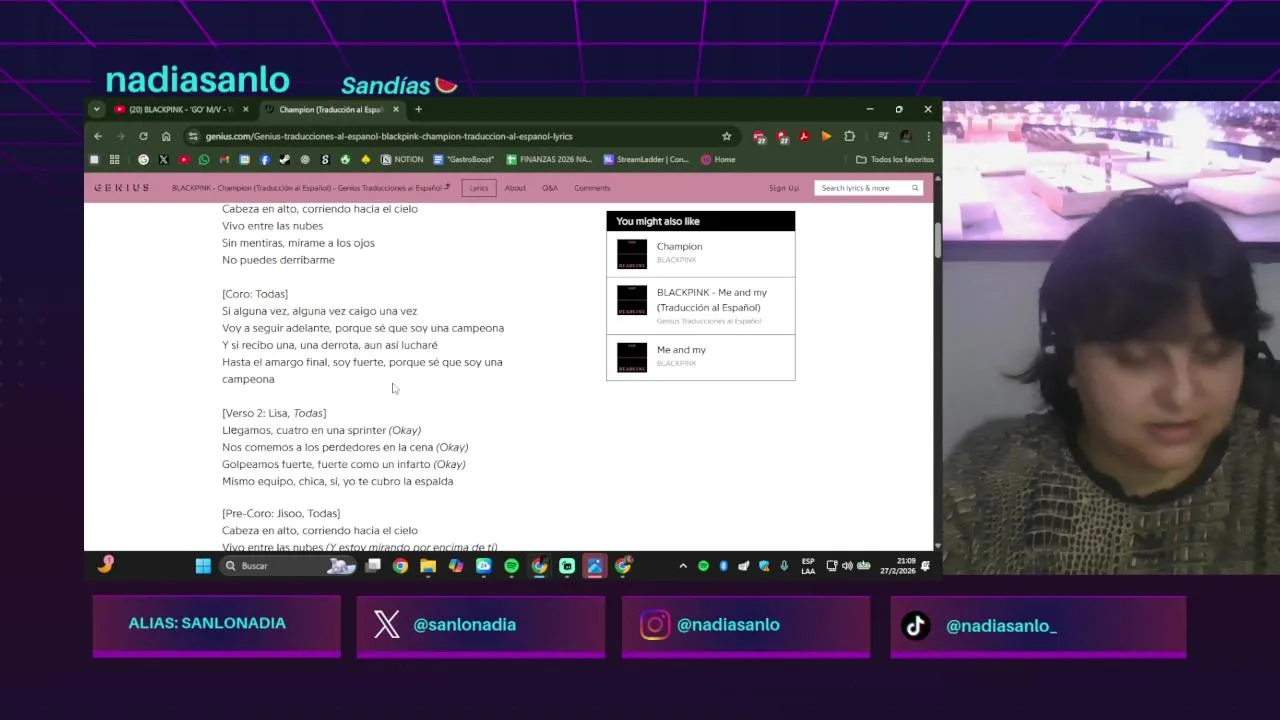Open the Steam bookmark icon
Viewport: 1280px width, 720px height.
[x=284, y=160]
